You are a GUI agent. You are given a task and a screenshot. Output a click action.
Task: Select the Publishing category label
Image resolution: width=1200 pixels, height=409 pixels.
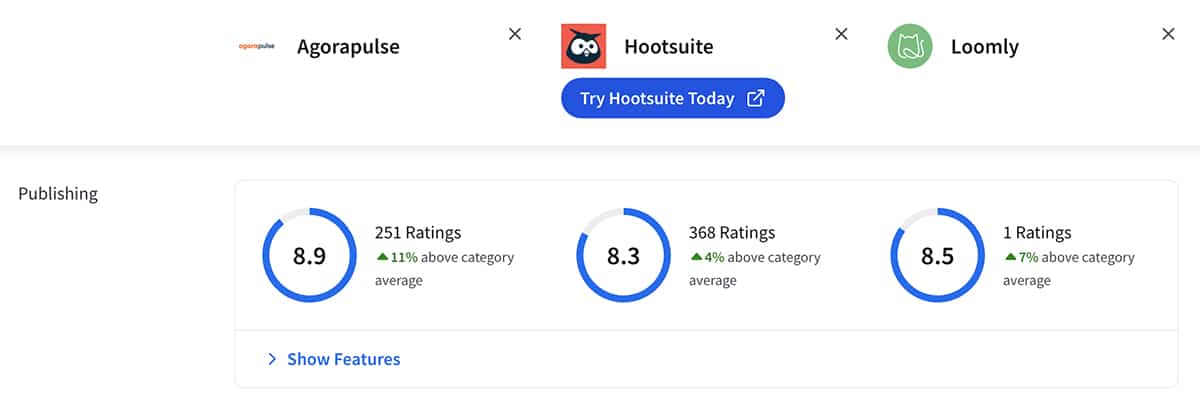click(58, 193)
